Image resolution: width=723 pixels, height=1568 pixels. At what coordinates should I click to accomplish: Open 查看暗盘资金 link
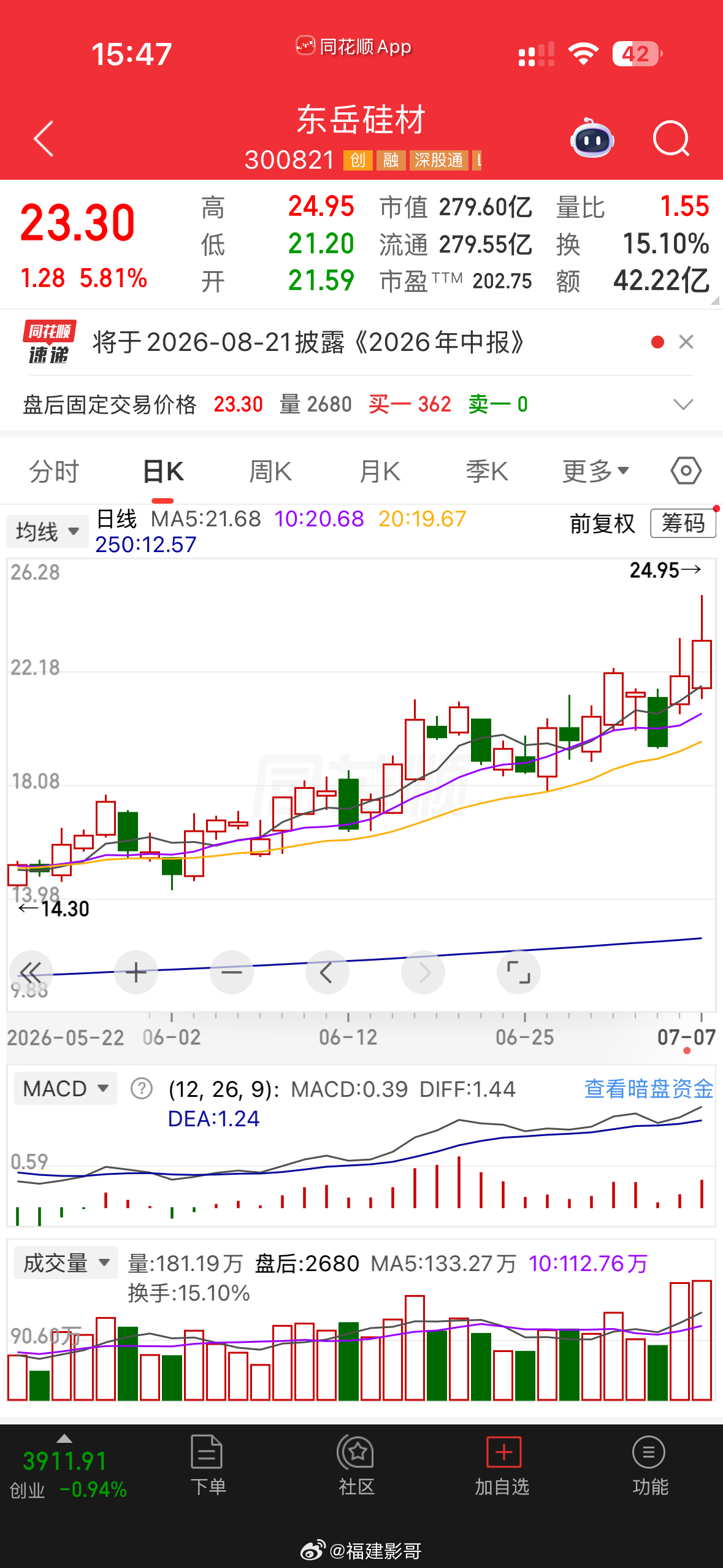point(649,1089)
